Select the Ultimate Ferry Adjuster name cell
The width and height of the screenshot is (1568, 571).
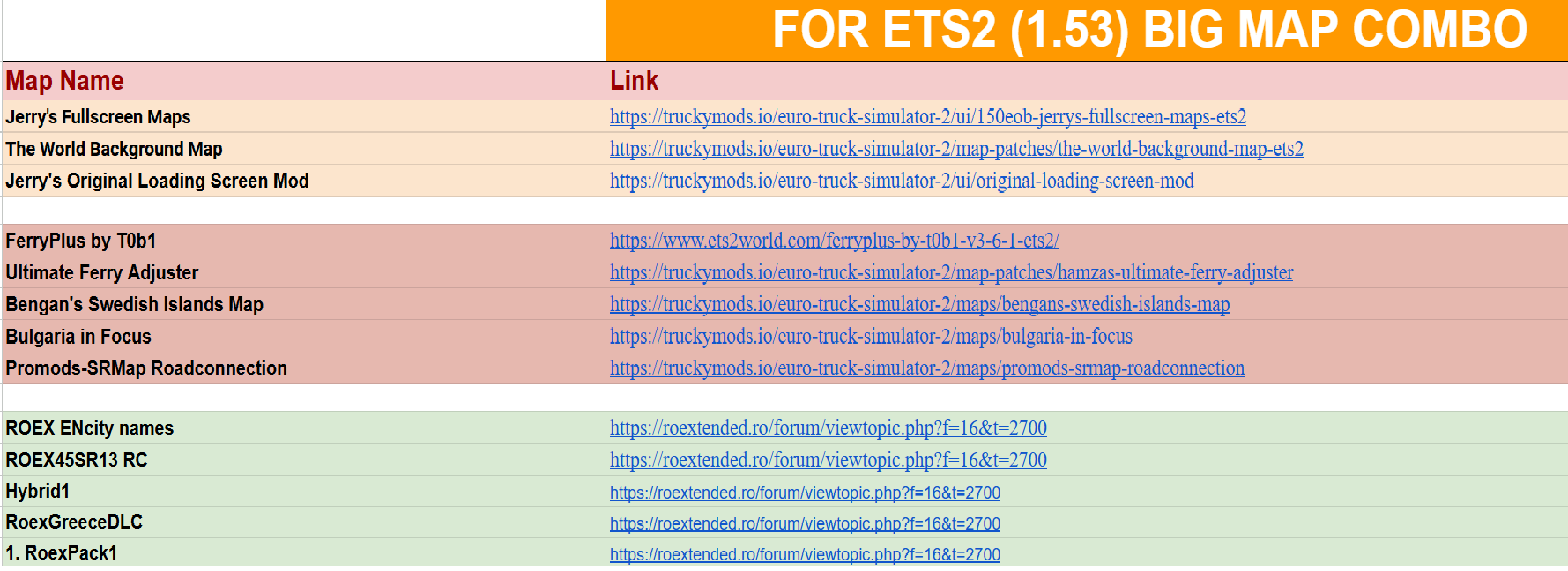(x=304, y=272)
